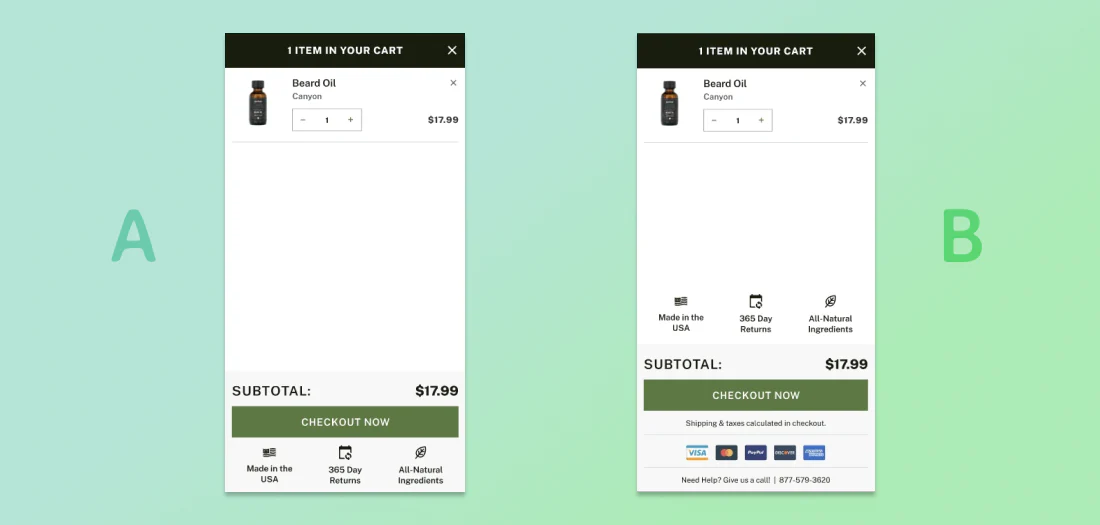Click the American Express icon

(x=814, y=453)
